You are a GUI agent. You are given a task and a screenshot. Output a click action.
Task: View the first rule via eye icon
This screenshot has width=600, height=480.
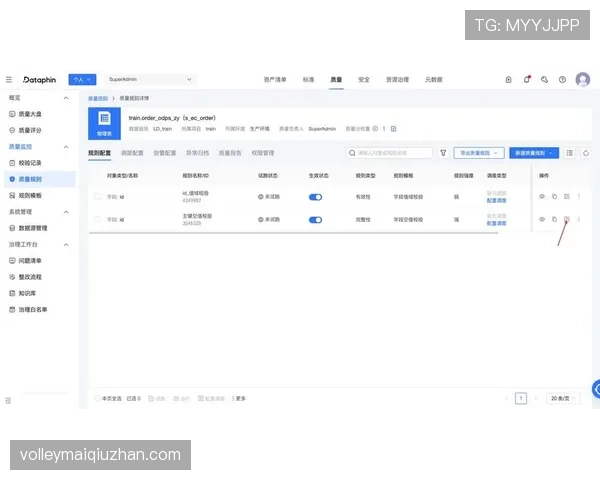[542, 196]
